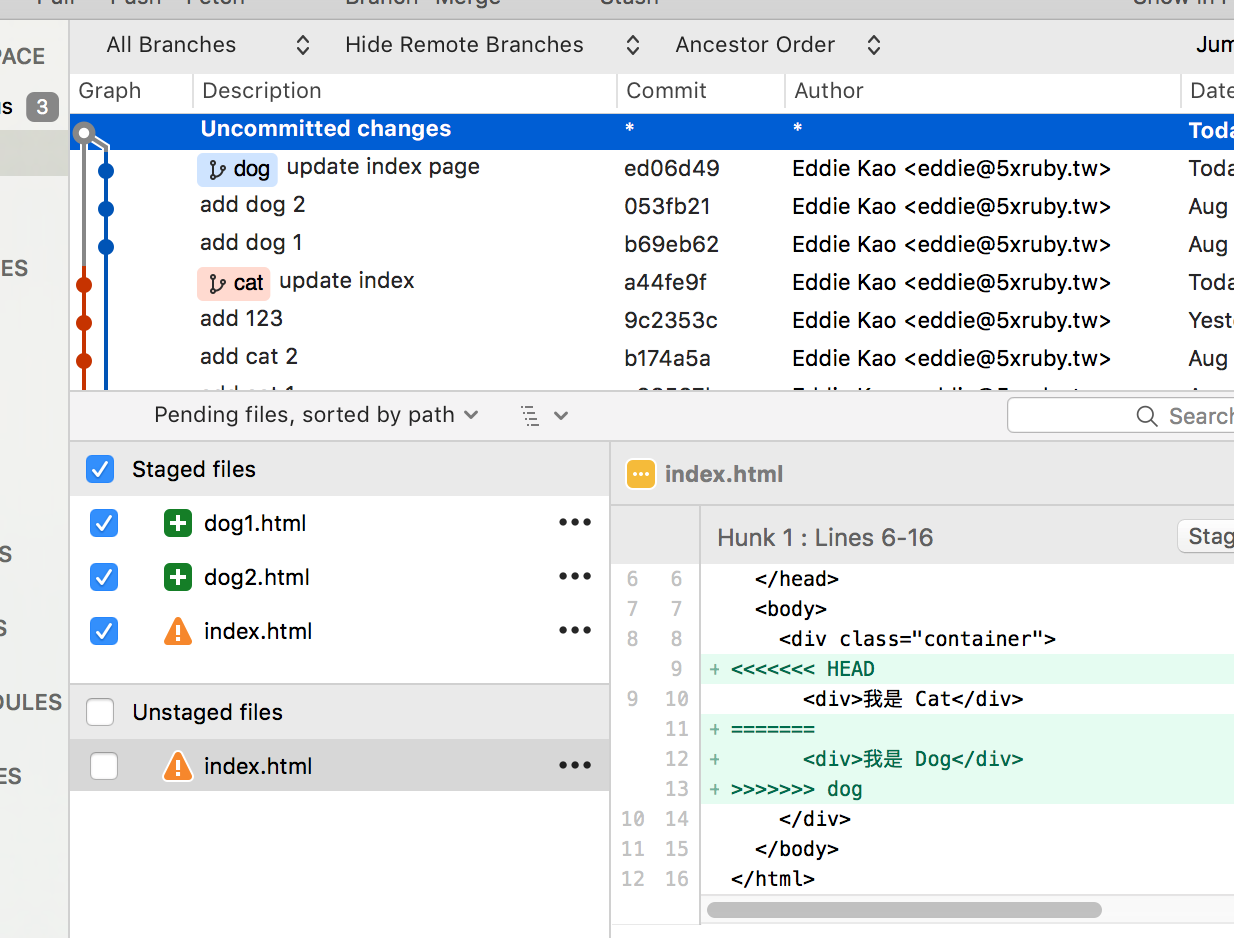Click warning icon of unstaged index.html
The image size is (1234, 938).
[177, 766]
